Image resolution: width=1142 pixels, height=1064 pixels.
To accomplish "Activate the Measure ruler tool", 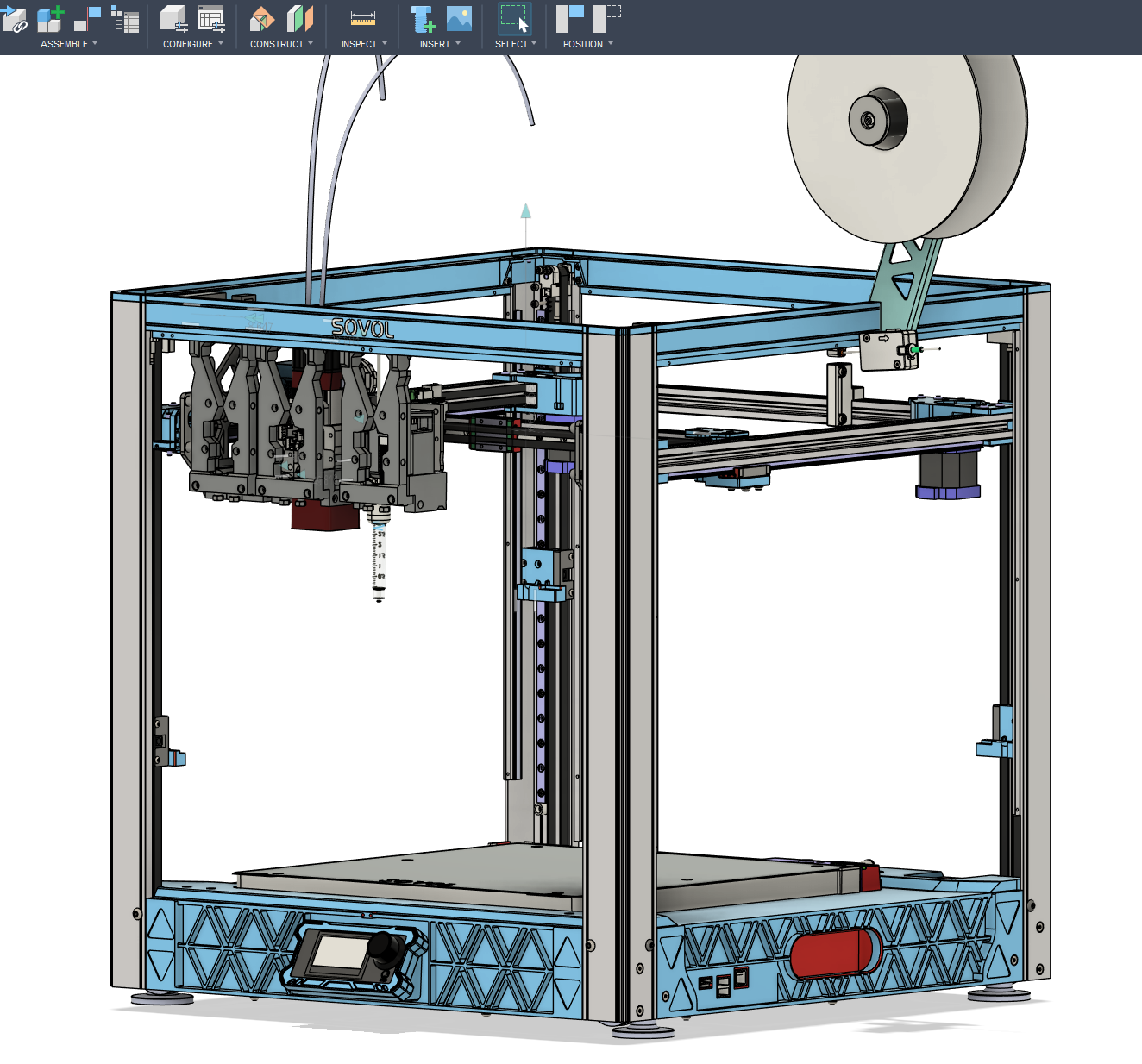I will [363, 18].
